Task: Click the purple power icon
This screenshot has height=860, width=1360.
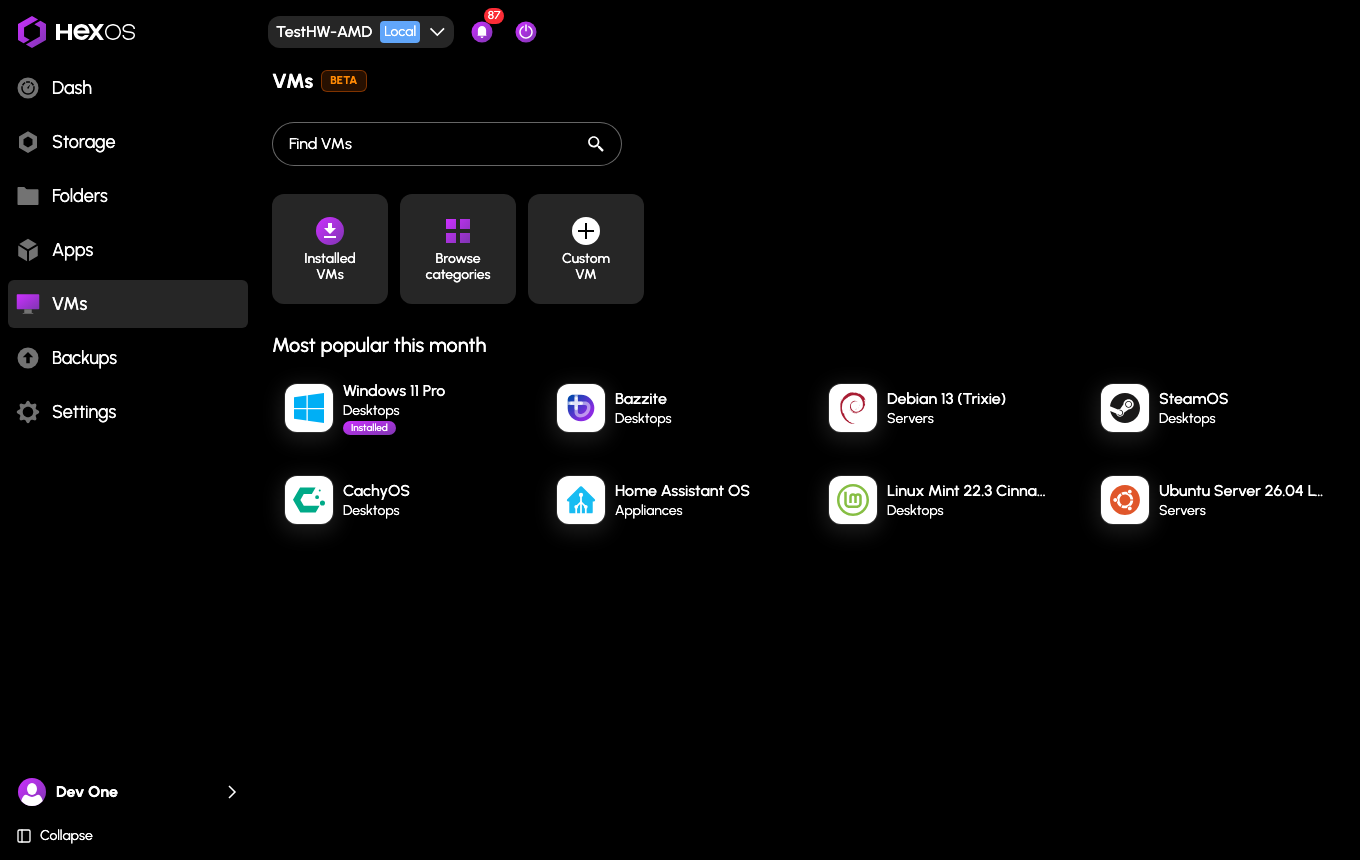Action: tap(526, 32)
